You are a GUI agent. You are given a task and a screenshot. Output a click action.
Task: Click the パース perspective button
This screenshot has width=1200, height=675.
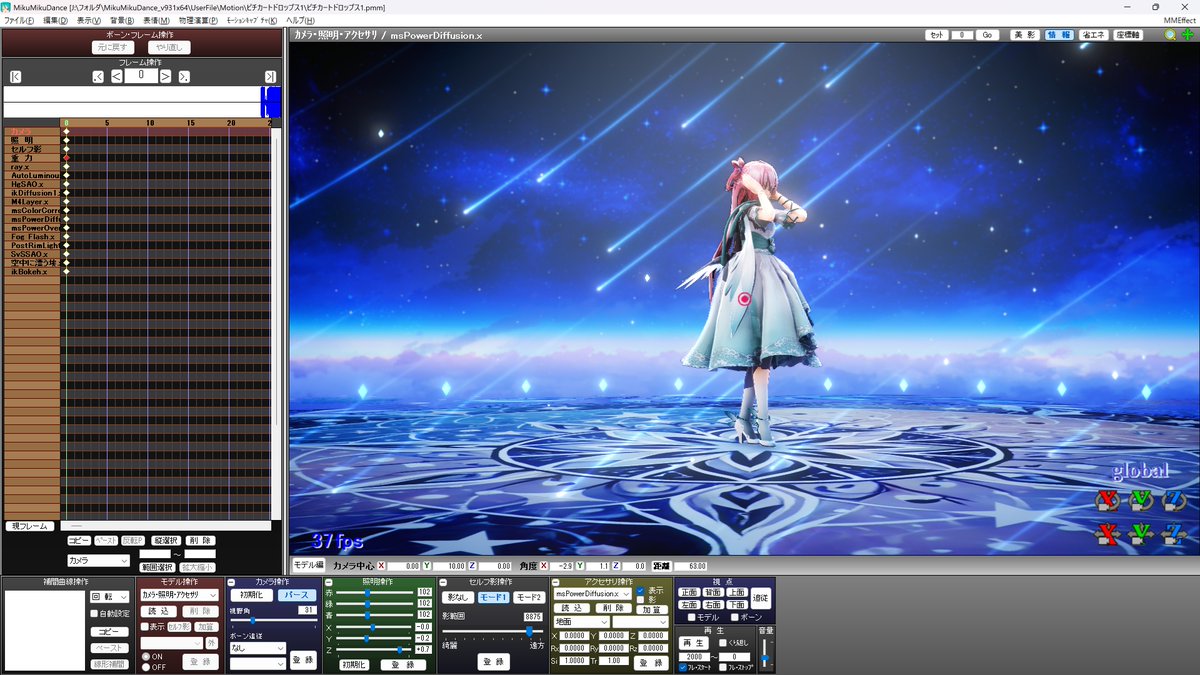pyautogui.click(x=295, y=595)
